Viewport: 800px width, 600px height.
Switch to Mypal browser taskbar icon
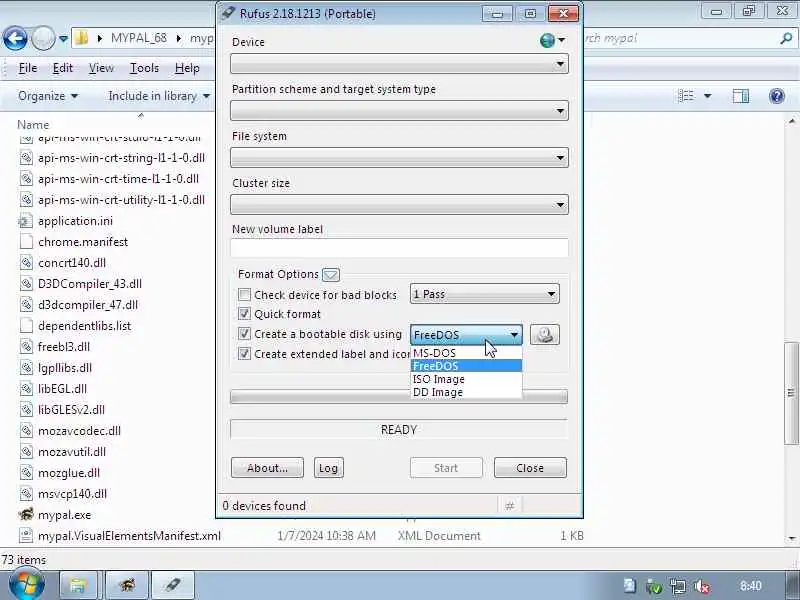[127, 585]
